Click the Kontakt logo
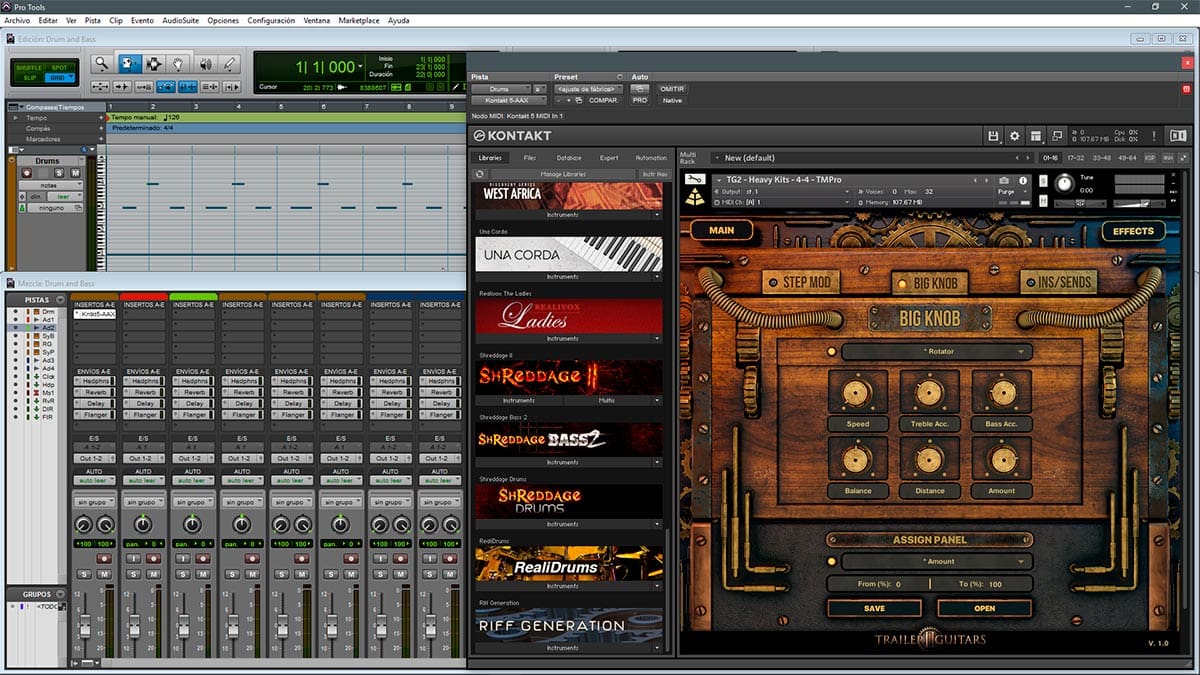 pos(512,136)
